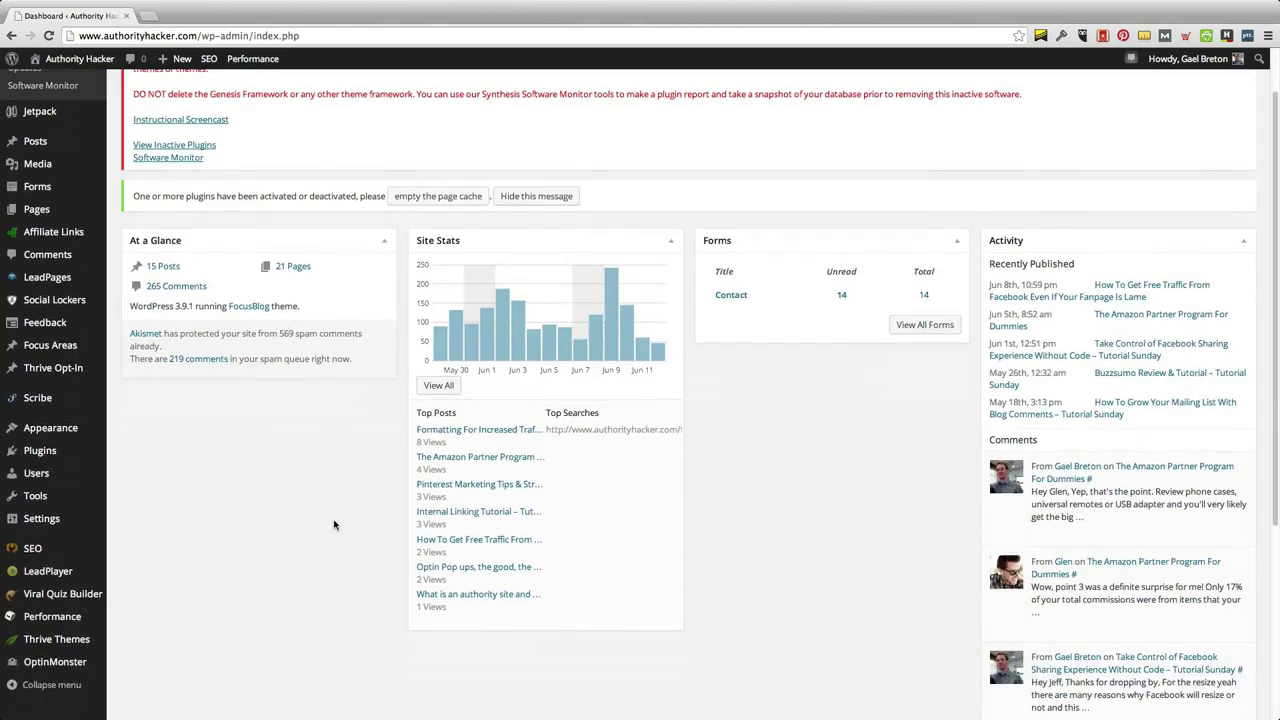Go back with the browser back arrow
This screenshot has height=720, width=1280.
click(11, 36)
